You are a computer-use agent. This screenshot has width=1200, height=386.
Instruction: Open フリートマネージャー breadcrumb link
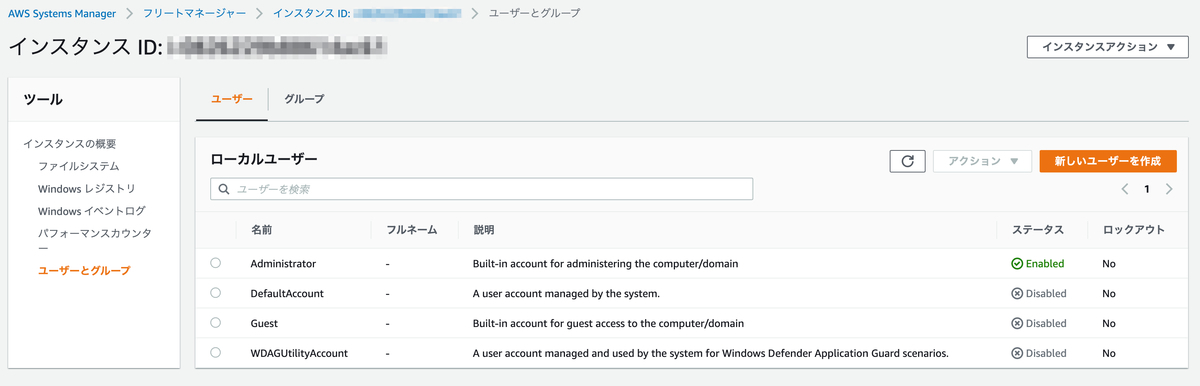pos(196,14)
